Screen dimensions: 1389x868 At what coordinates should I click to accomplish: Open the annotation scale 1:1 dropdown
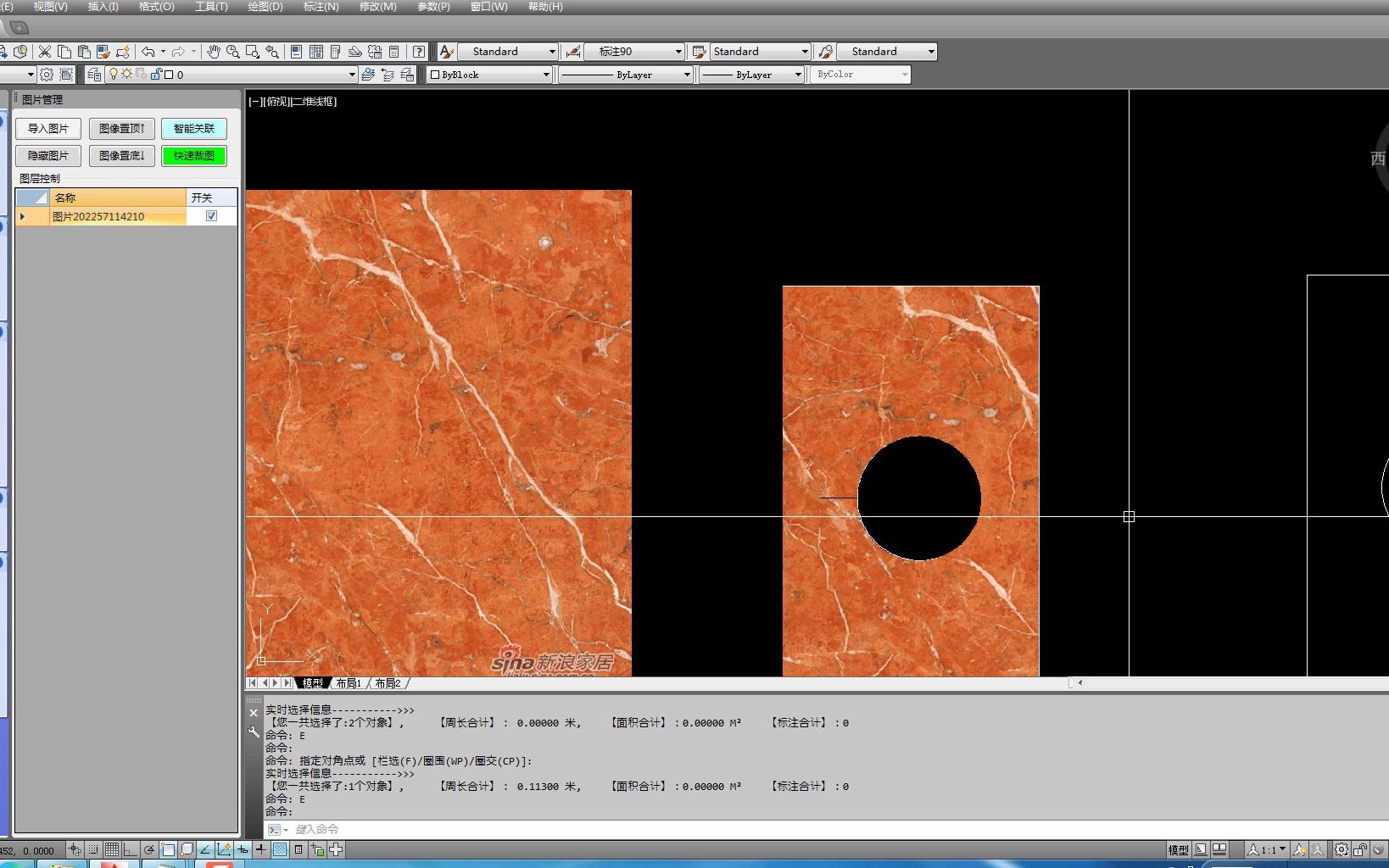(x=1267, y=849)
